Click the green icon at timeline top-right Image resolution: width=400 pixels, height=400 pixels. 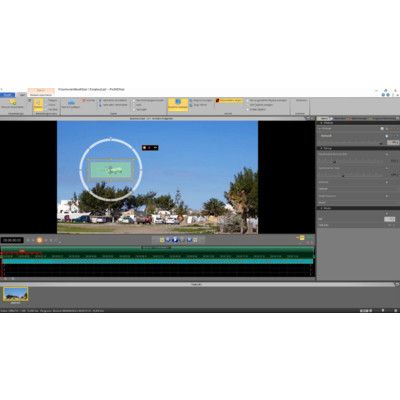pos(310,238)
